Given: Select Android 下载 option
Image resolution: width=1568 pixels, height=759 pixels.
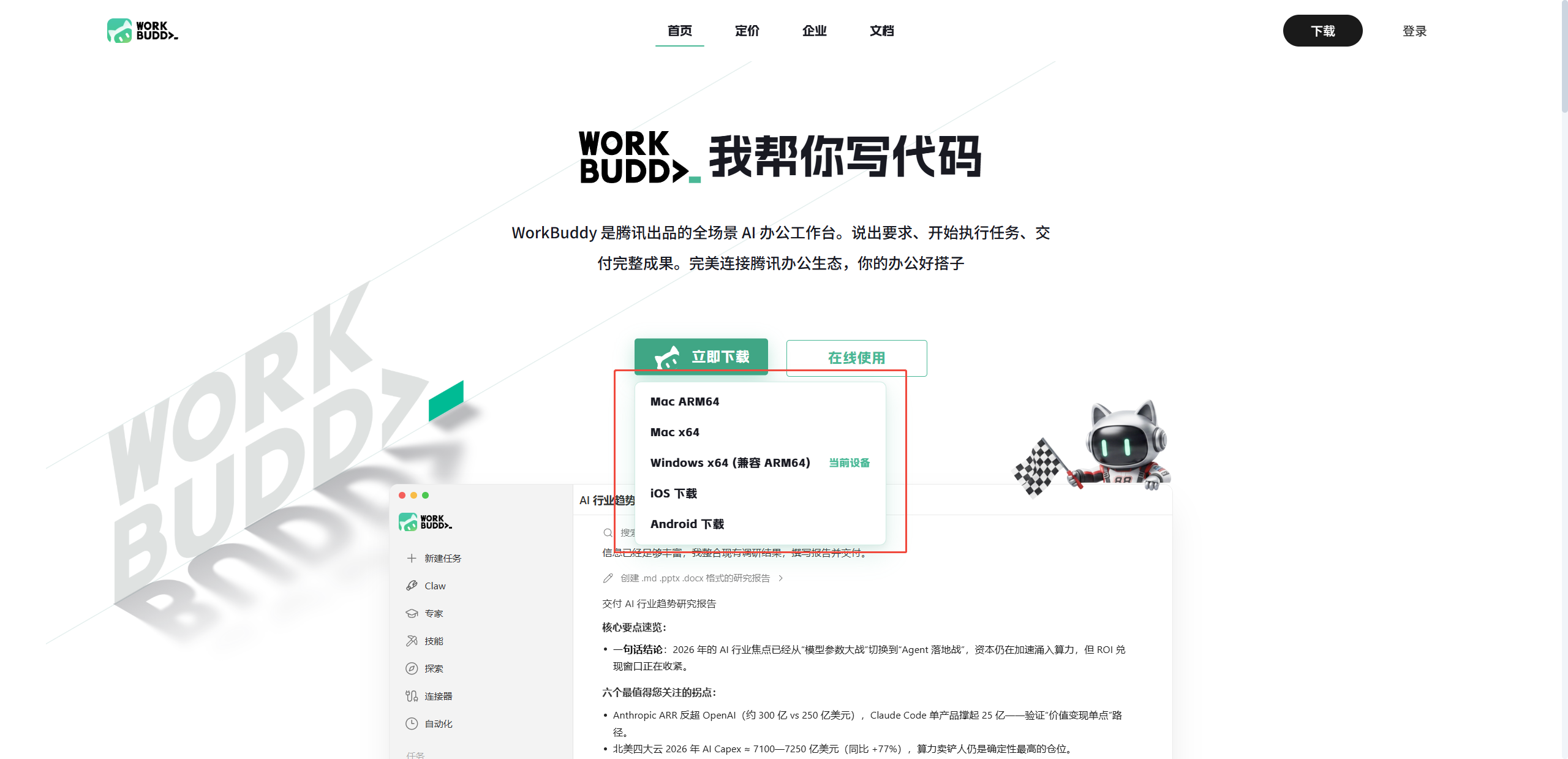Looking at the screenshot, I should click(x=760, y=524).
